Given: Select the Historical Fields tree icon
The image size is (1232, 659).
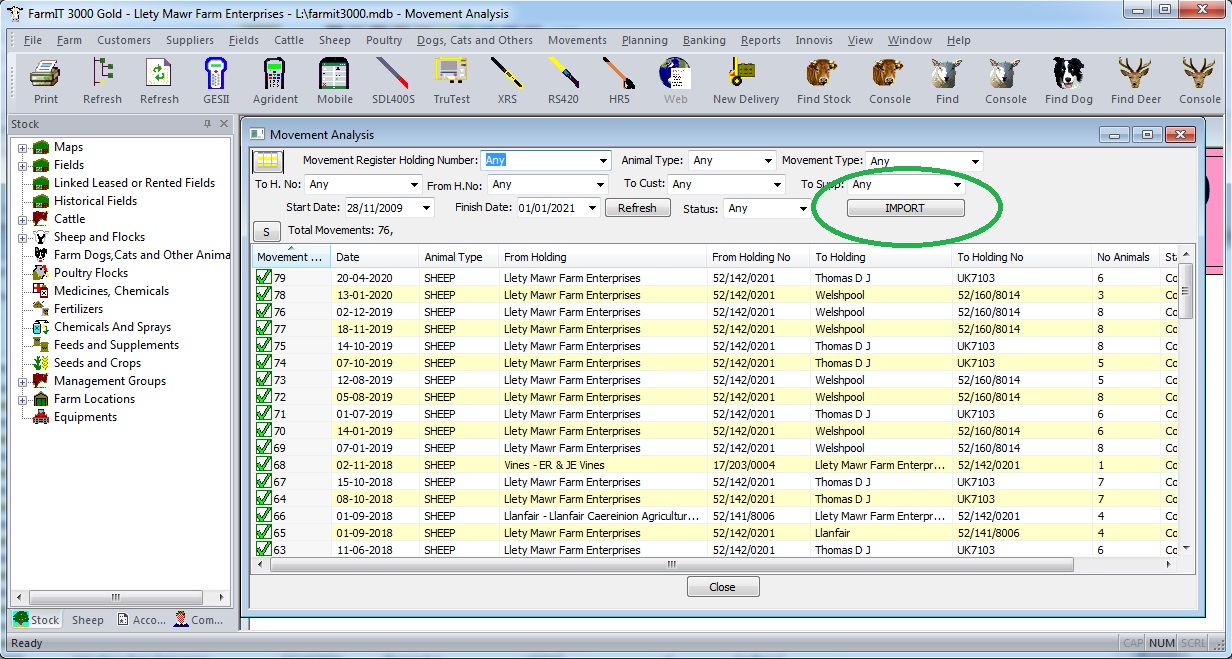Looking at the screenshot, I should 41,201.
